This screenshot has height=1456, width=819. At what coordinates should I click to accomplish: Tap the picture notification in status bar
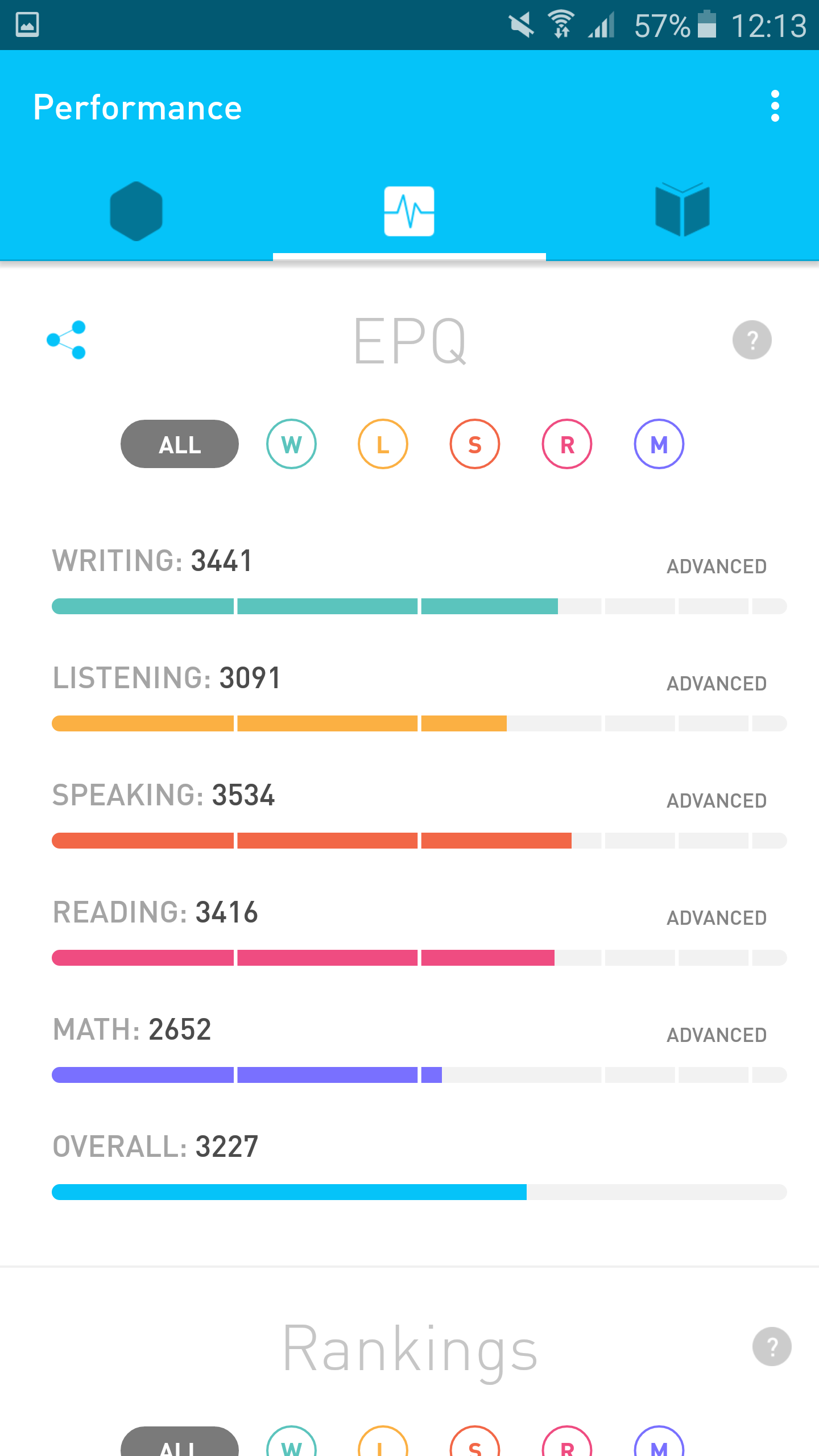(x=27, y=25)
